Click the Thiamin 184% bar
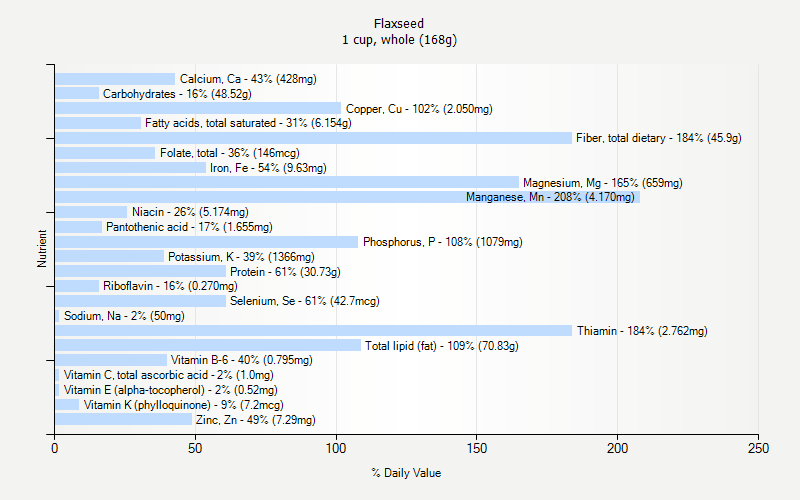The width and height of the screenshot is (800, 500). click(x=313, y=331)
